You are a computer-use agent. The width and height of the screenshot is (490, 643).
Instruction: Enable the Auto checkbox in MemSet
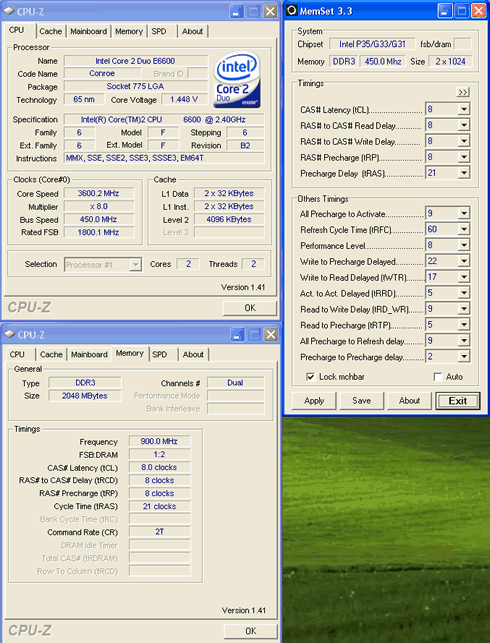tap(438, 376)
